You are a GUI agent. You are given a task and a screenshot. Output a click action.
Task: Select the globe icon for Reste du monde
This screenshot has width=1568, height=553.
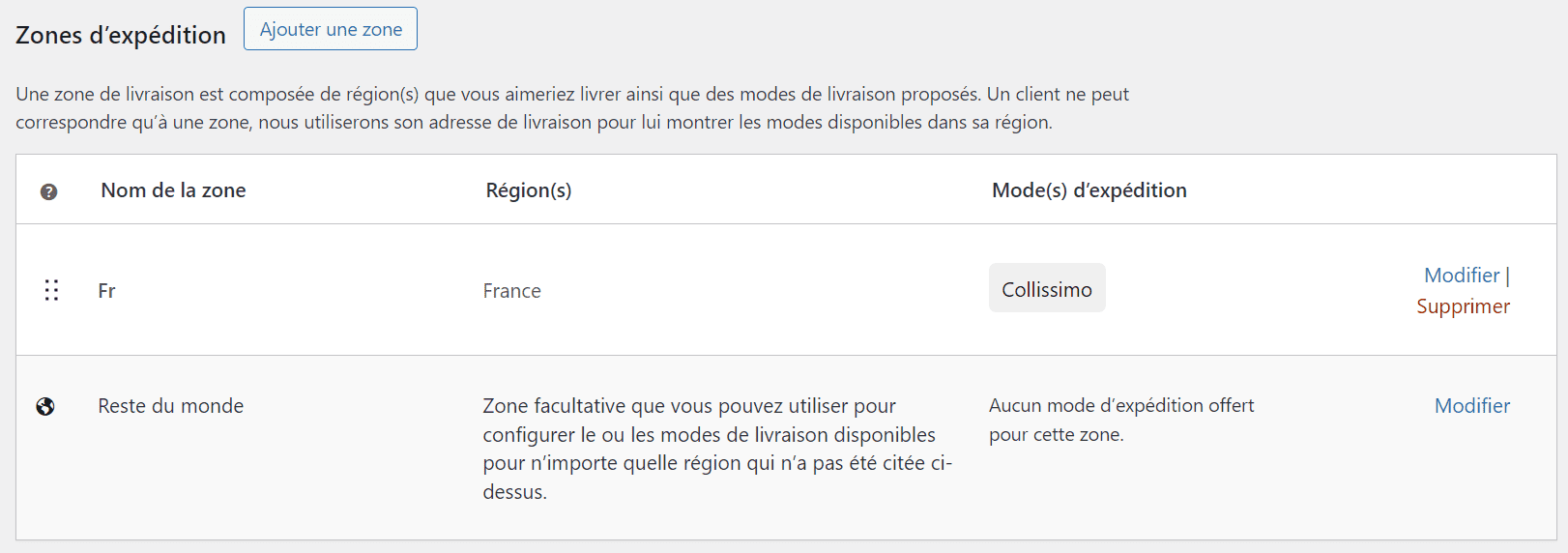(x=45, y=406)
